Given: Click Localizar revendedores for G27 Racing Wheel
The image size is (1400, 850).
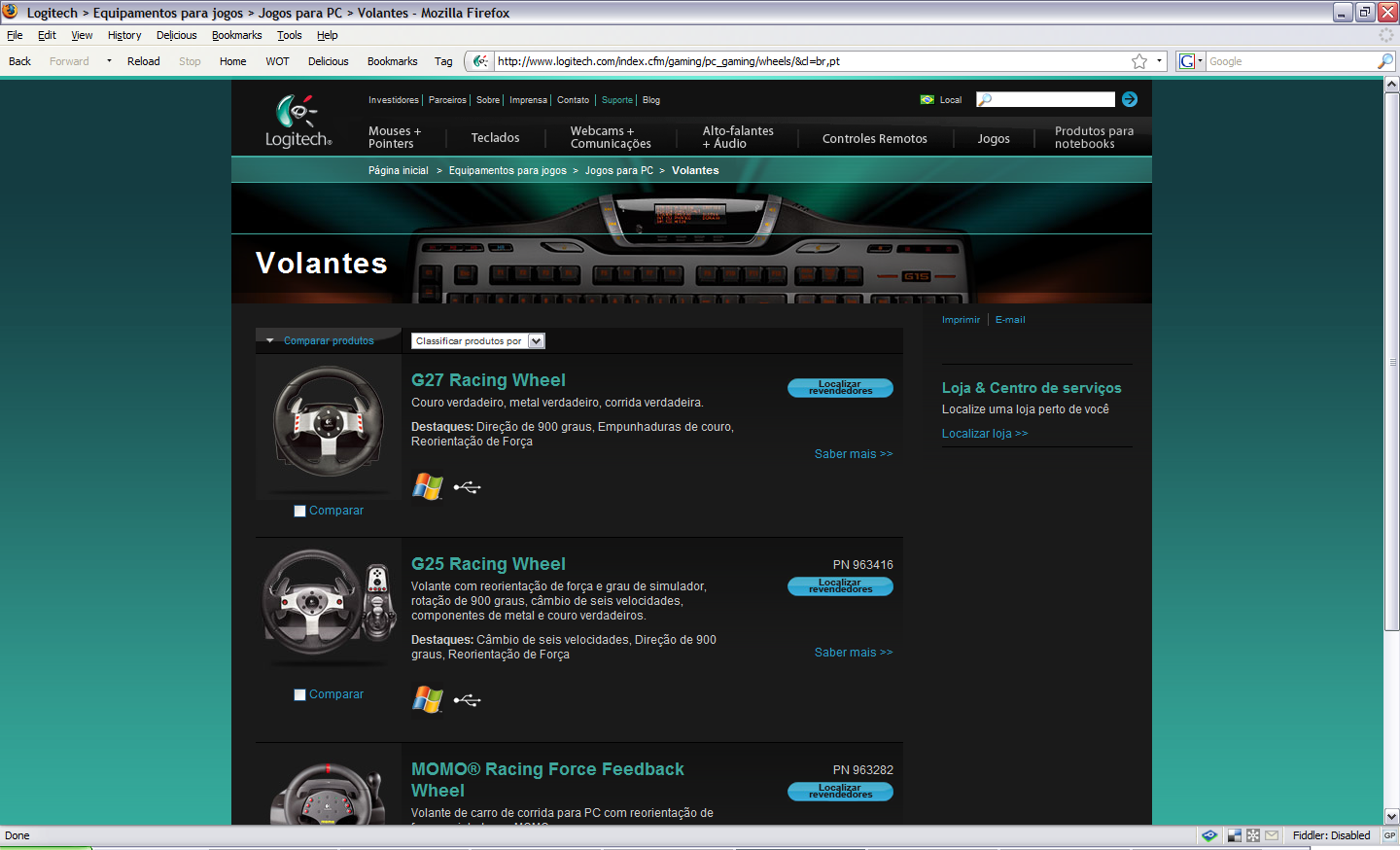Looking at the screenshot, I should [x=840, y=388].
